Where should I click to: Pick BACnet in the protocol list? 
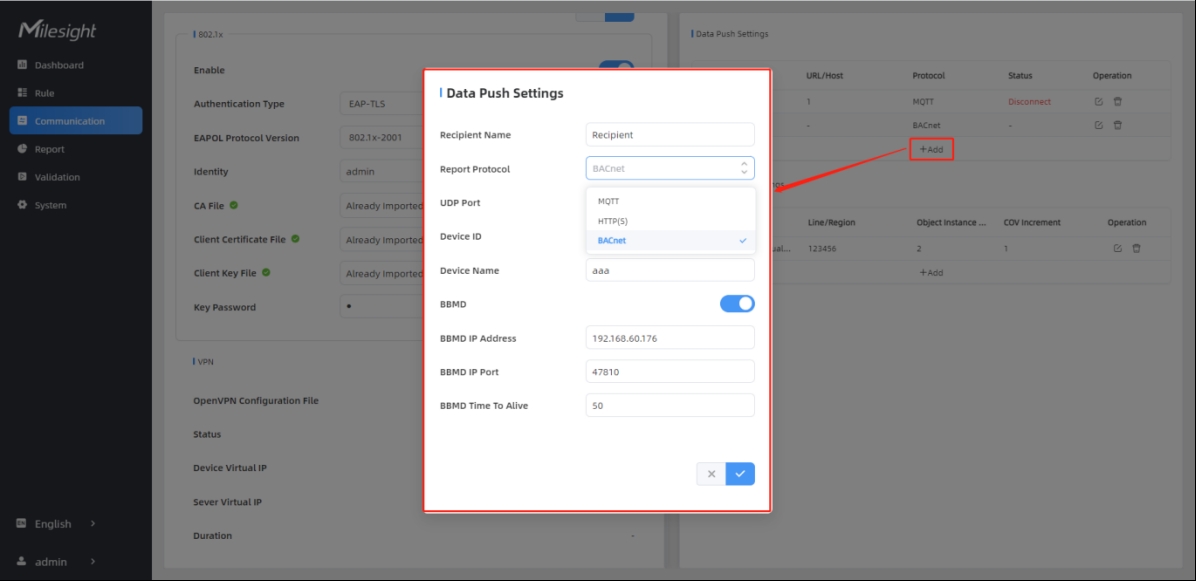tap(612, 241)
